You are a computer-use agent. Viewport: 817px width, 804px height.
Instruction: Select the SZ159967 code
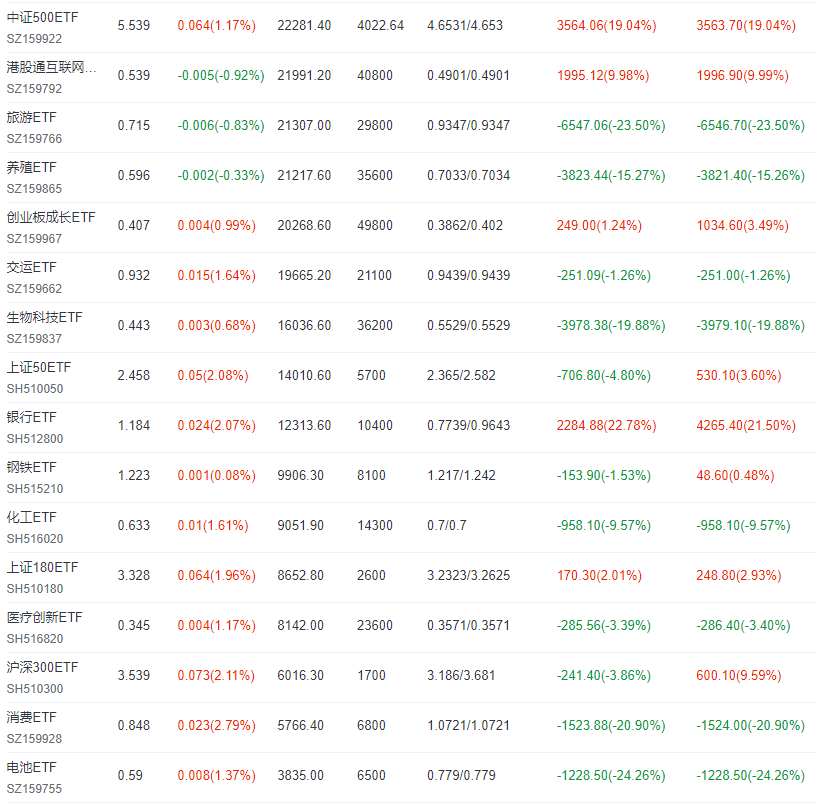click(x=34, y=239)
